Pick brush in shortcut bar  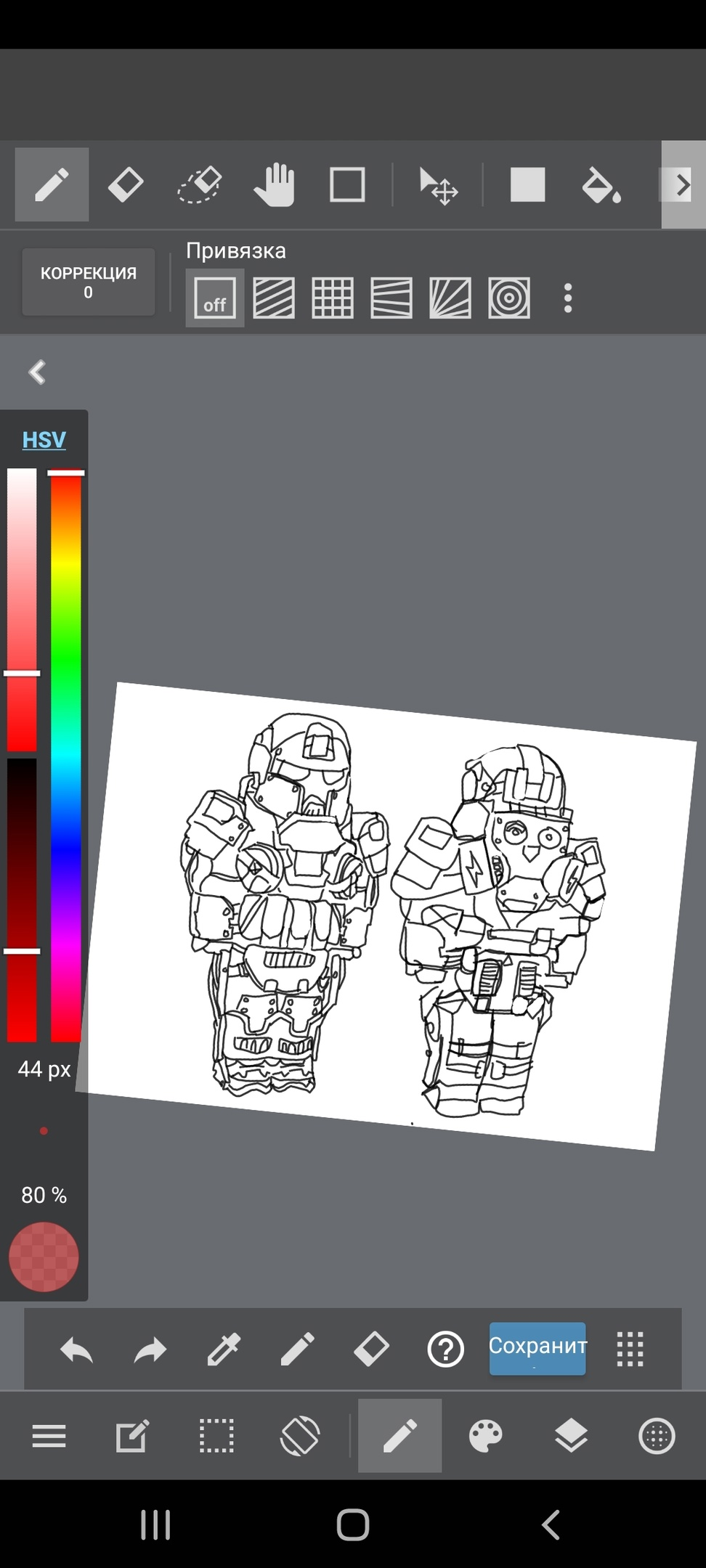point(298,1350)
